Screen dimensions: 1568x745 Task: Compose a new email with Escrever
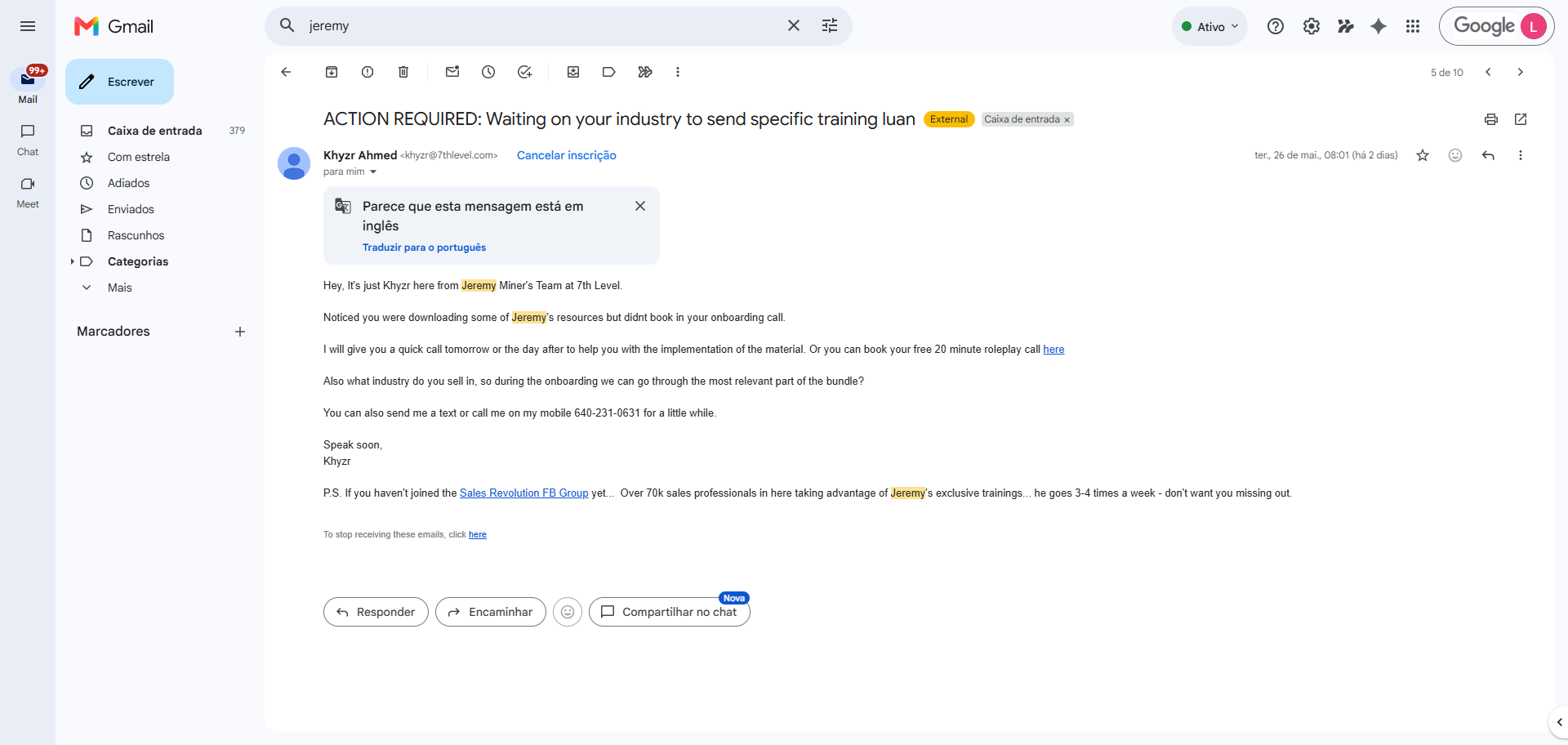point(119,82)
